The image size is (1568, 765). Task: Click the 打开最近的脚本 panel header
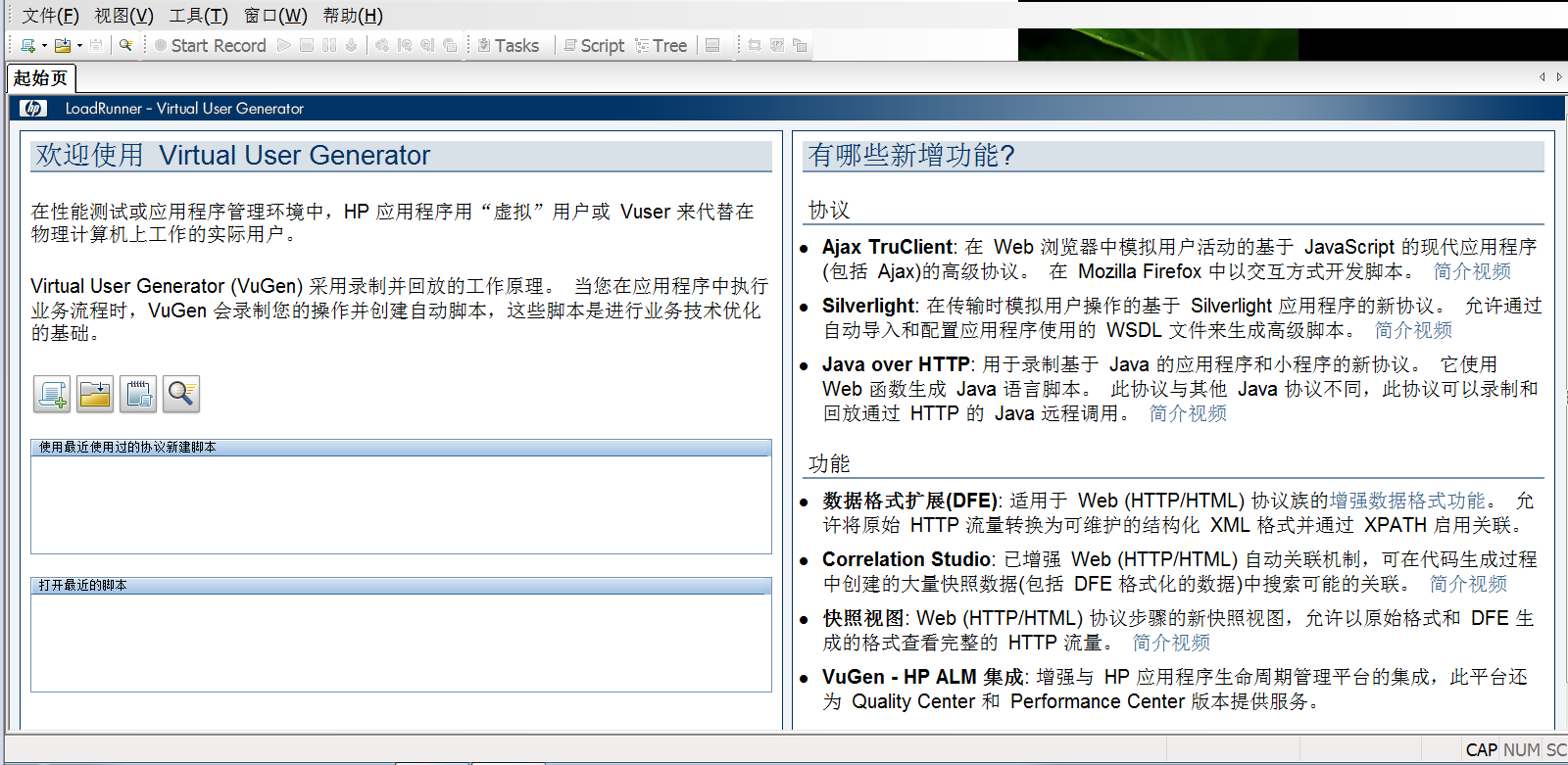[401, 586]
